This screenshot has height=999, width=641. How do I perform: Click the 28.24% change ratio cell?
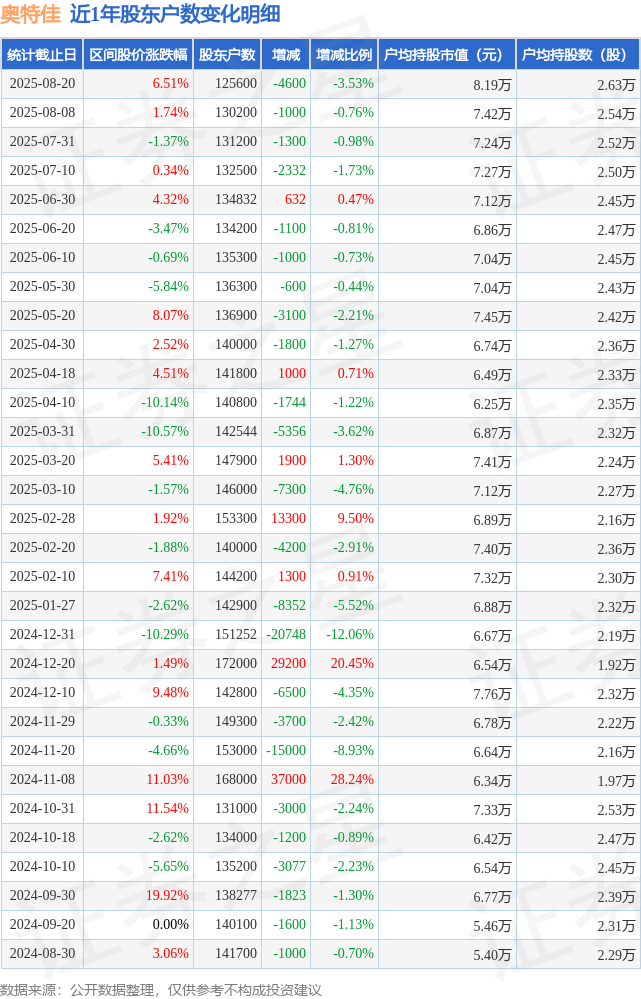tap(352, 779)
